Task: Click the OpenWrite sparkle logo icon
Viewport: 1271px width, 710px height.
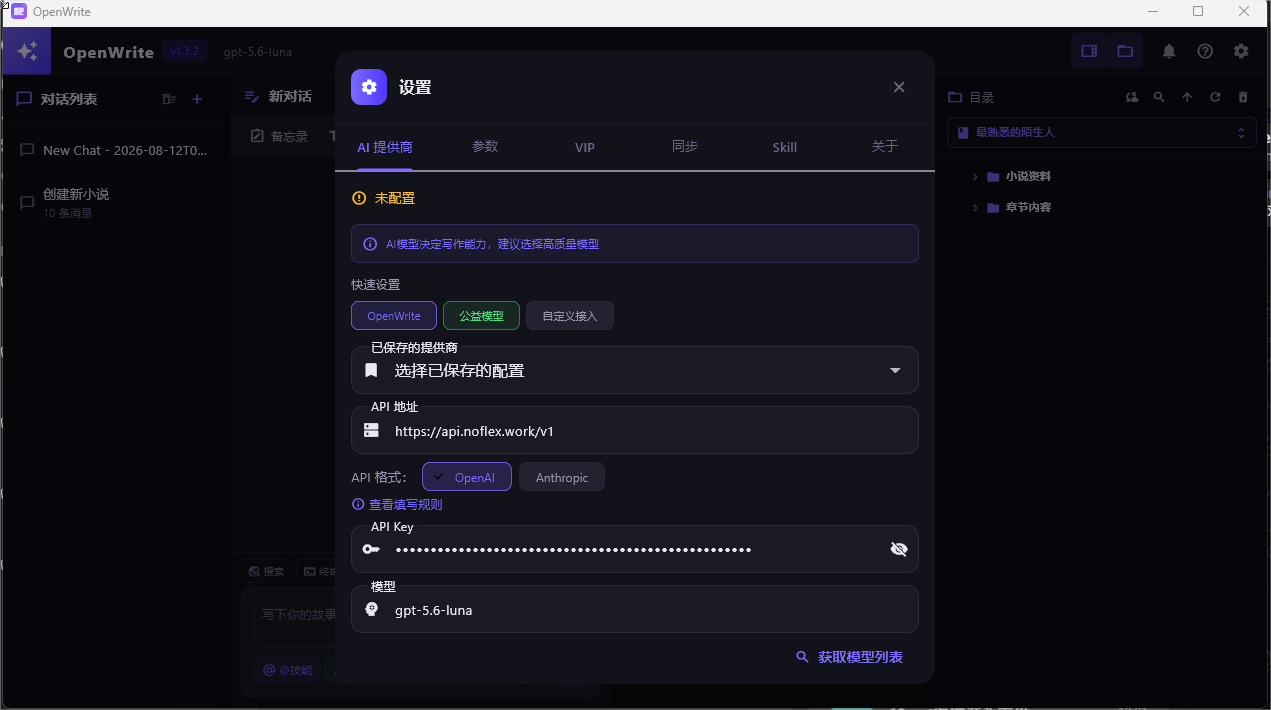Action: click(27, 51)
